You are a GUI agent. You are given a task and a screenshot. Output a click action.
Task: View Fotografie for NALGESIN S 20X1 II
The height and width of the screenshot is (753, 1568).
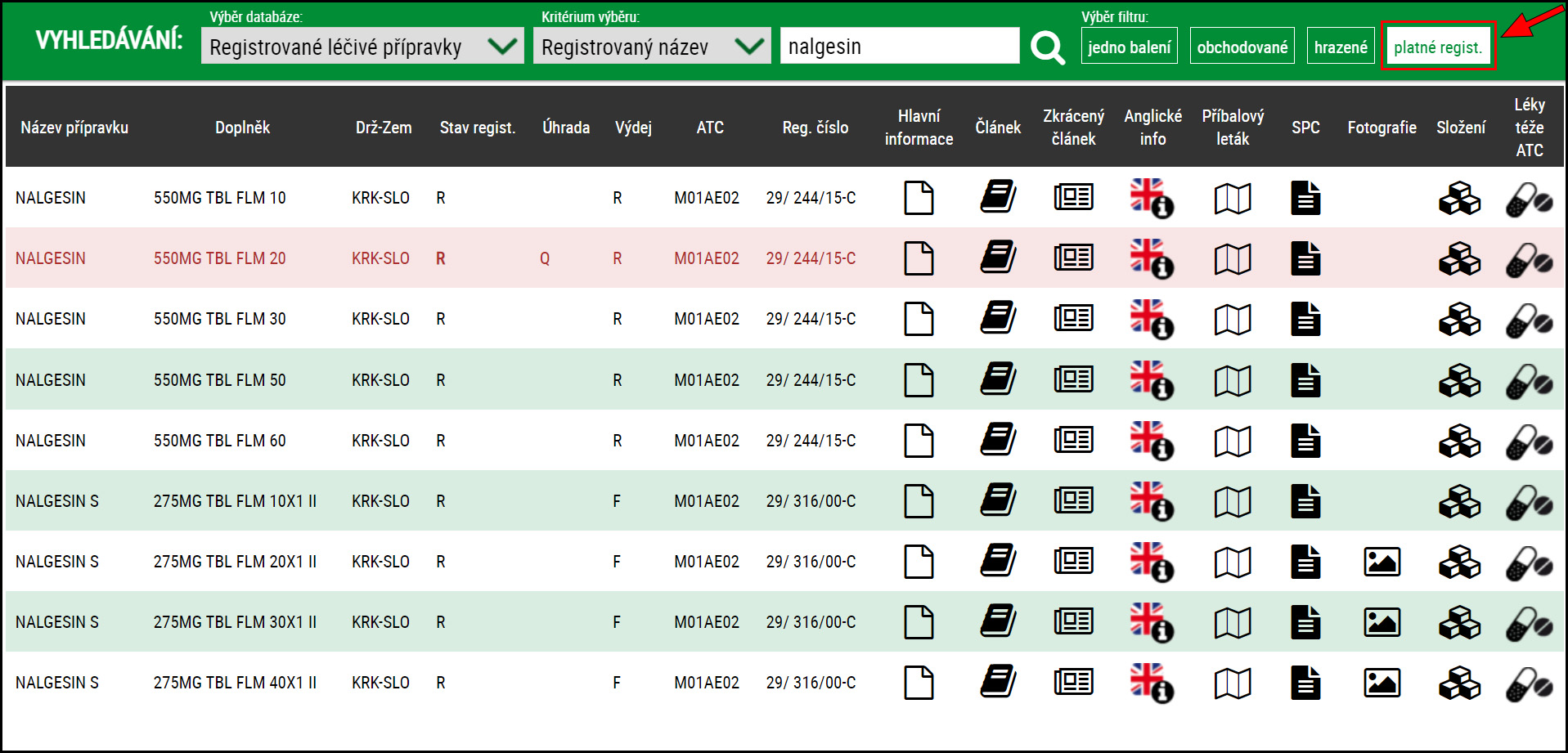coord(1382,562)
